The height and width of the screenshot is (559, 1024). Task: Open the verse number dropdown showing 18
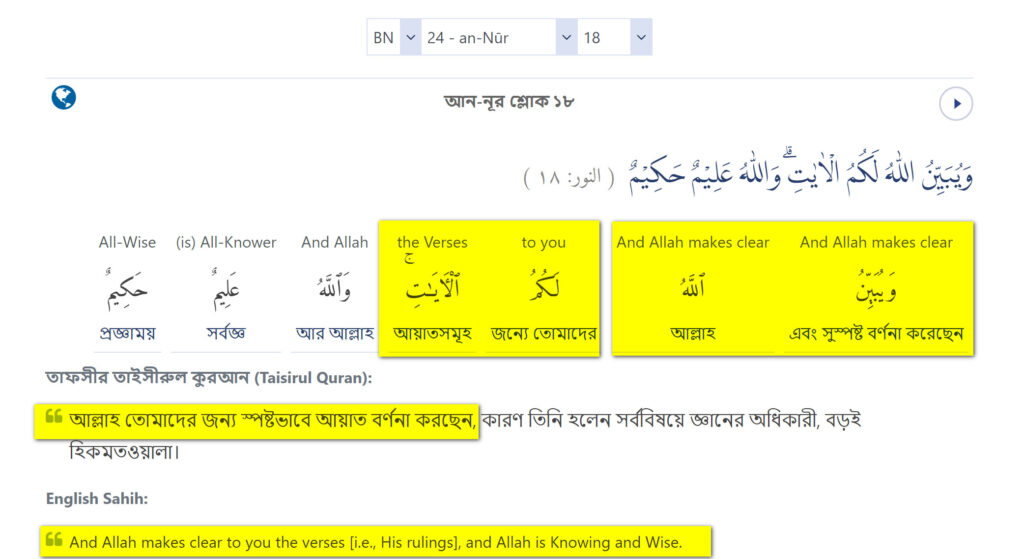tap(615, 38)
